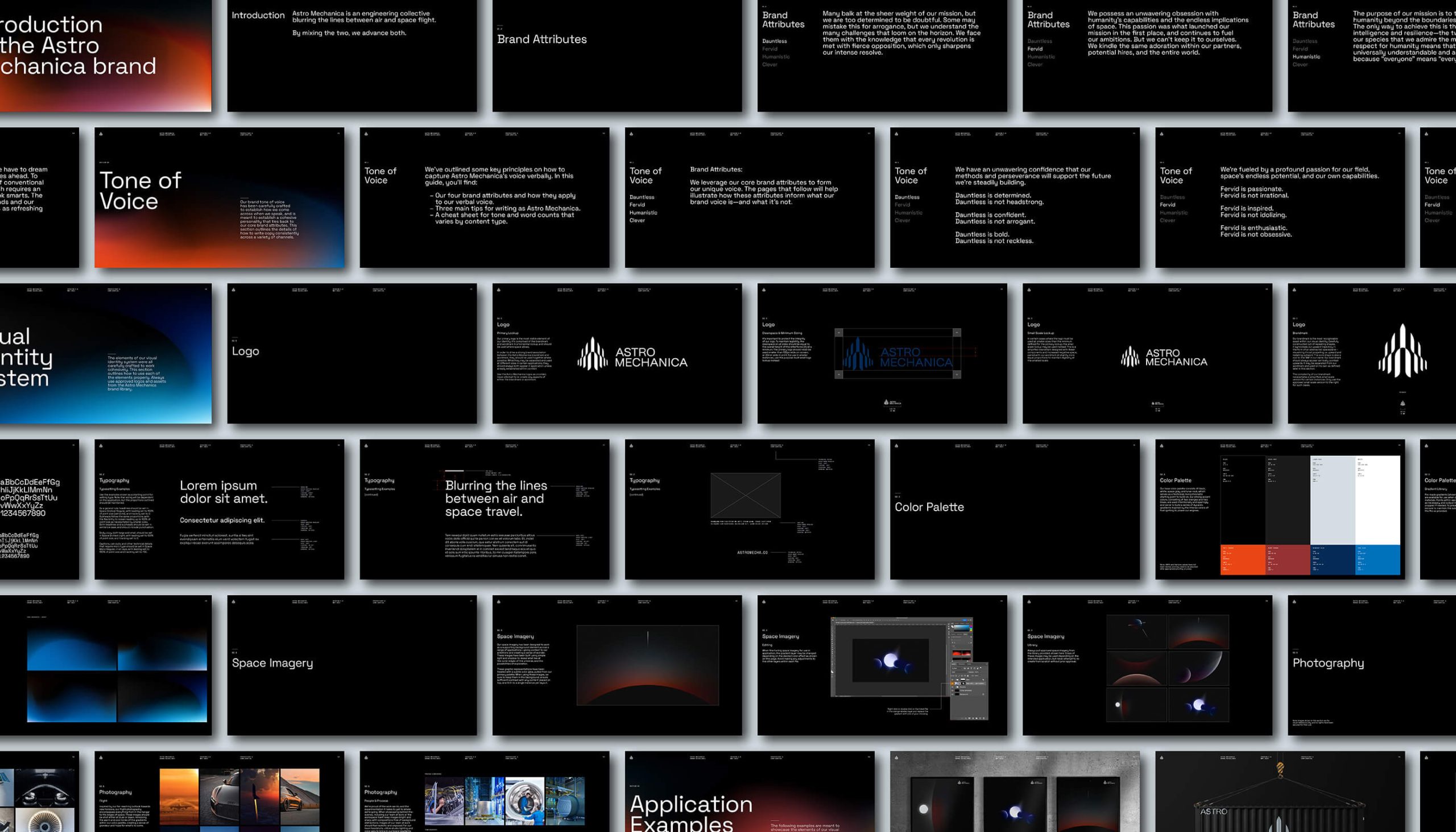The image size is (1456, 832).
Task: Click the small brand mark atop the Logo title slide
Action: tap(234, 289)
